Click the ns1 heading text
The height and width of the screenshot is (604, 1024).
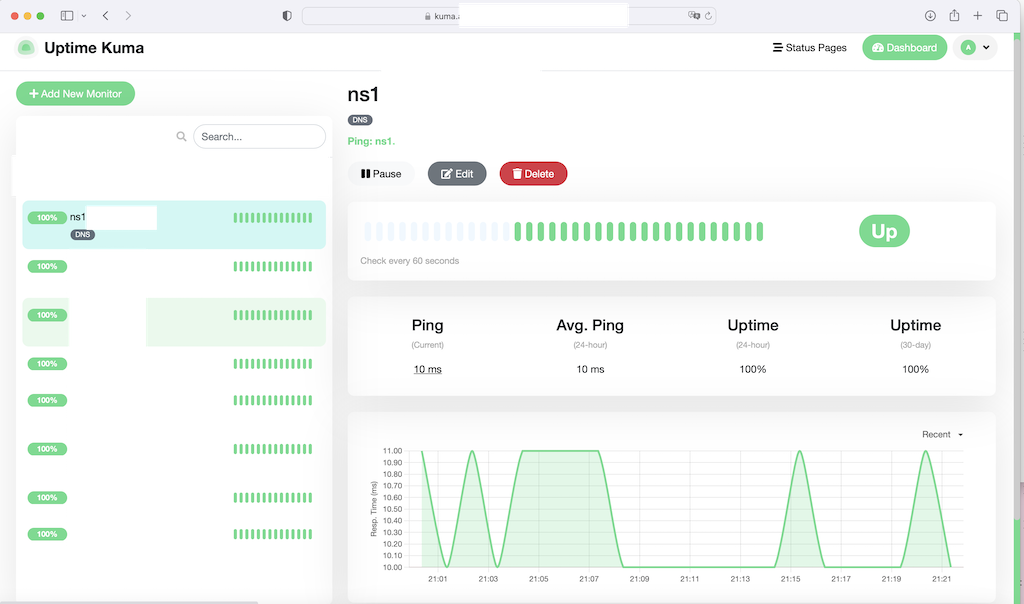pos(363,95)
